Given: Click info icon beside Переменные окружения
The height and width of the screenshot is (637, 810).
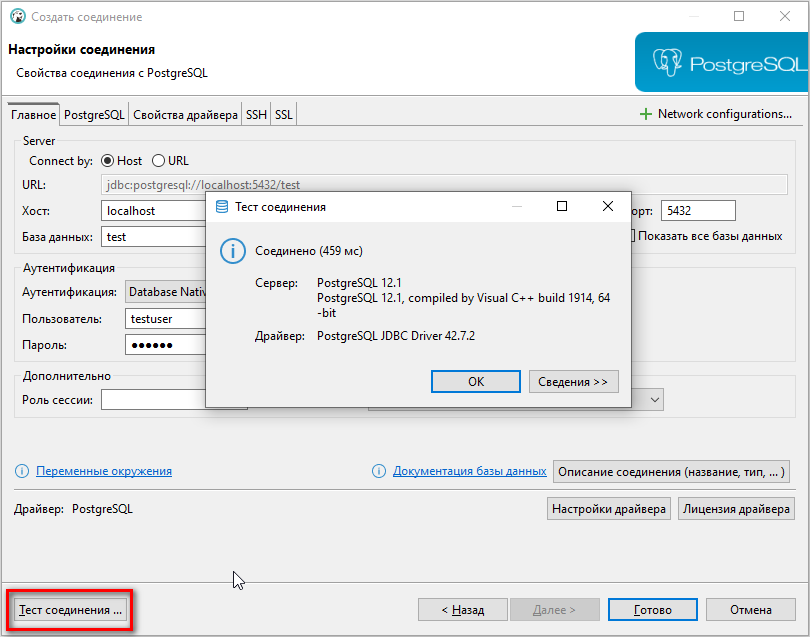Looking at the screenshot, I should [x=22, y=471].
